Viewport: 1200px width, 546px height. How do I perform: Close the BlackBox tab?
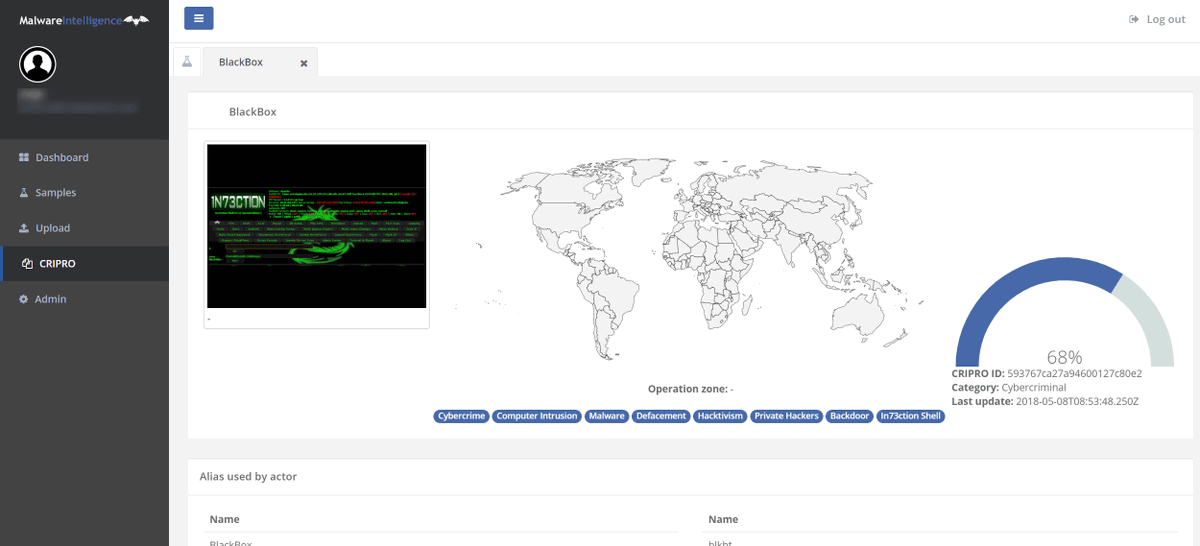304,63
